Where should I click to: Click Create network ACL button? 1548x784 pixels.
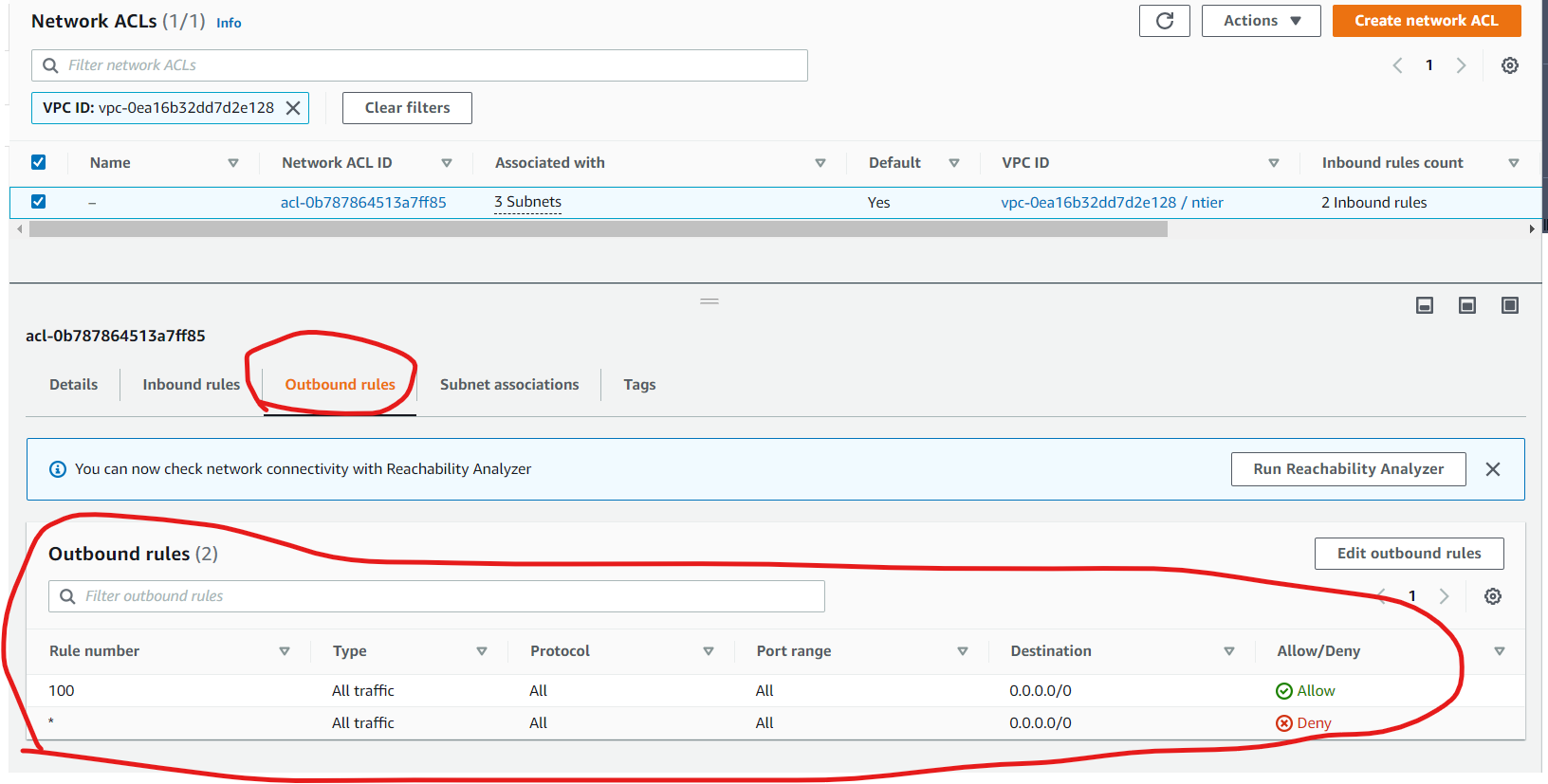pyautogui.click(x=1427, y=21)
